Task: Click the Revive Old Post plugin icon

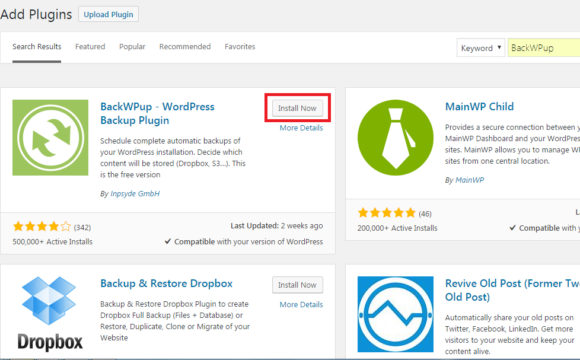Action: [x=395, y=314]
